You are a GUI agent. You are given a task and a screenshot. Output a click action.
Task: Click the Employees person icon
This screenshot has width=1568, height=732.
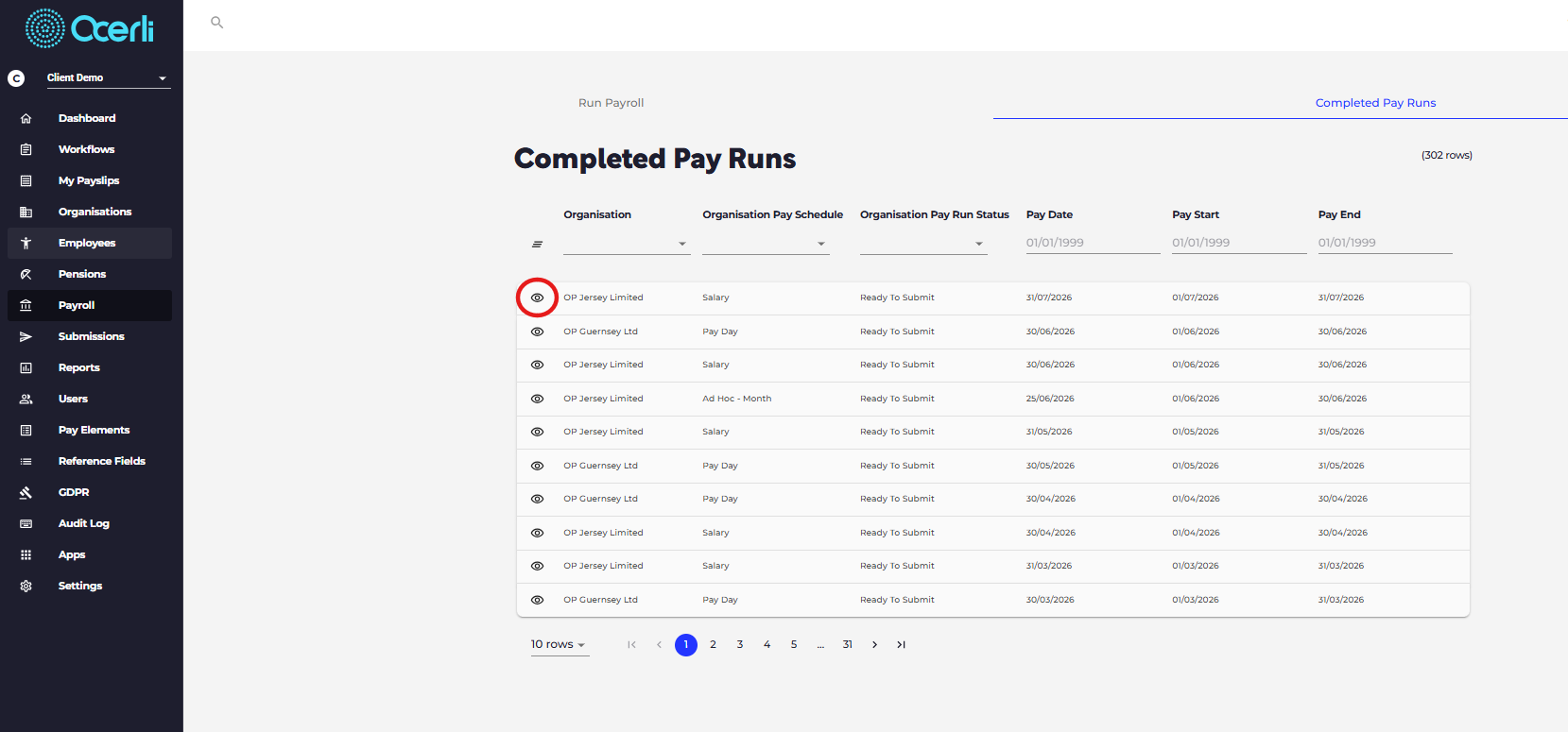(26, 243)
